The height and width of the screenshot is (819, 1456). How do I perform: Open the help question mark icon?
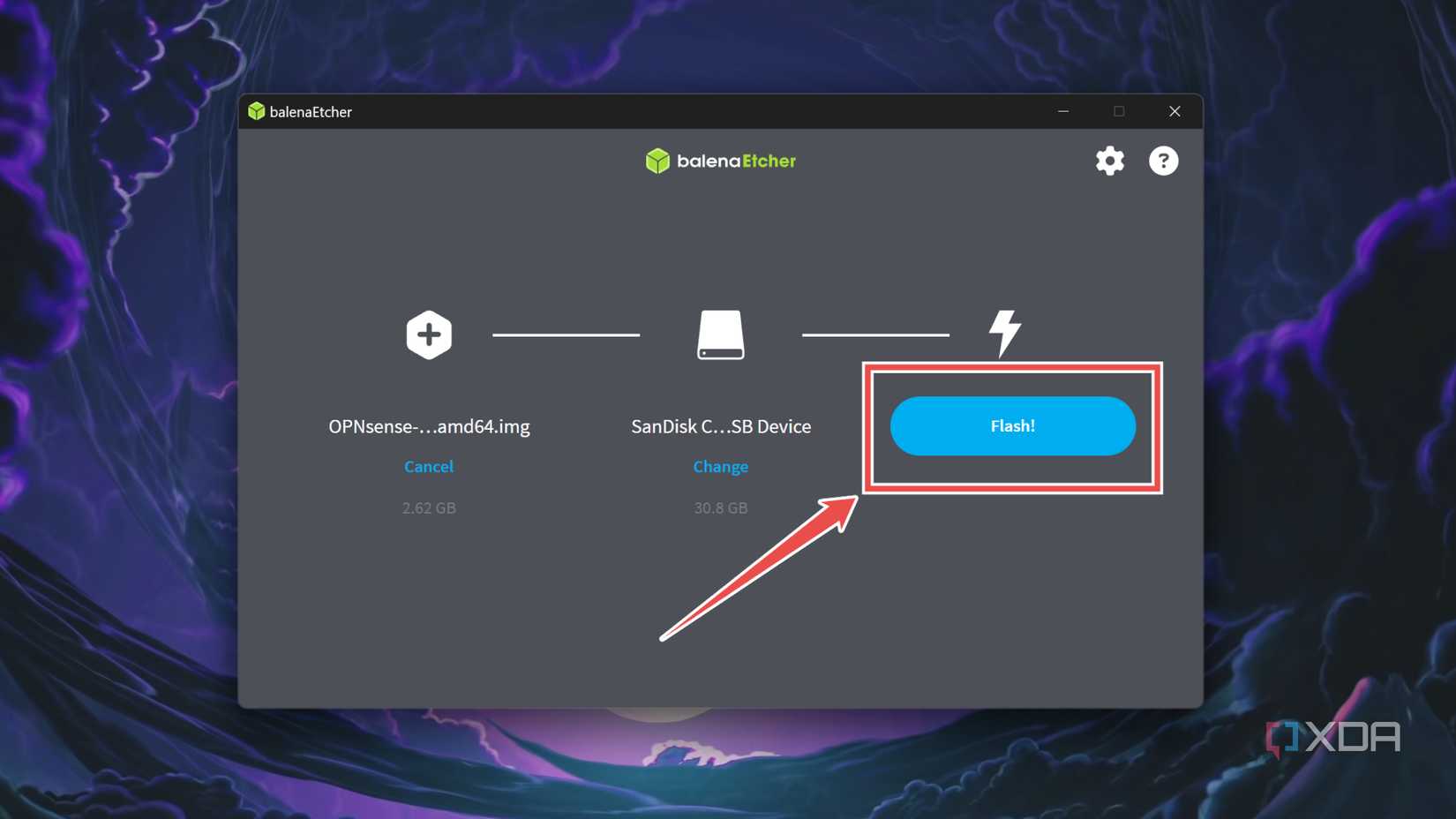[1163, 161]
